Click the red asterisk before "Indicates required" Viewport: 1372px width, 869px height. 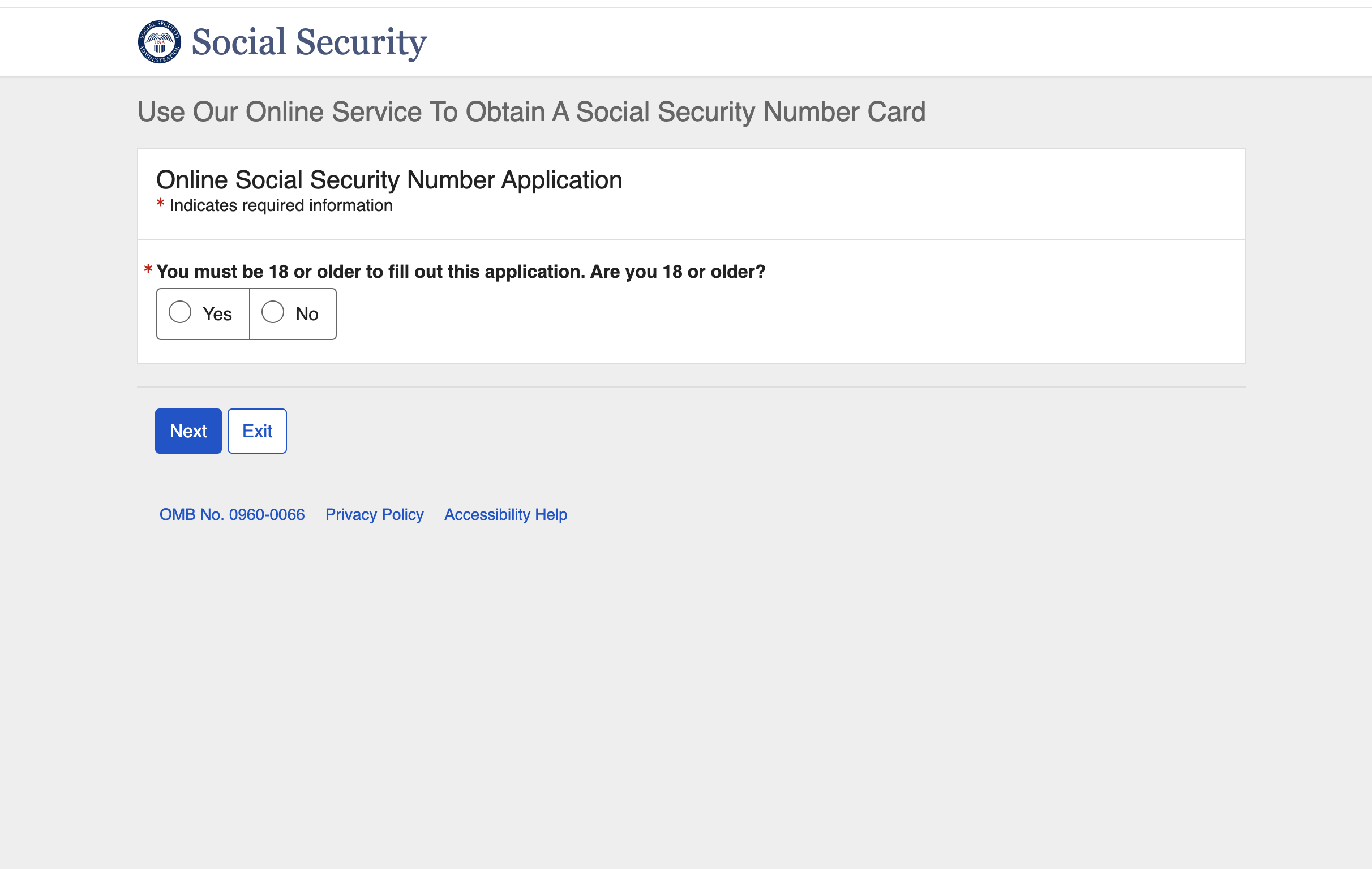[x=161, y=203]
